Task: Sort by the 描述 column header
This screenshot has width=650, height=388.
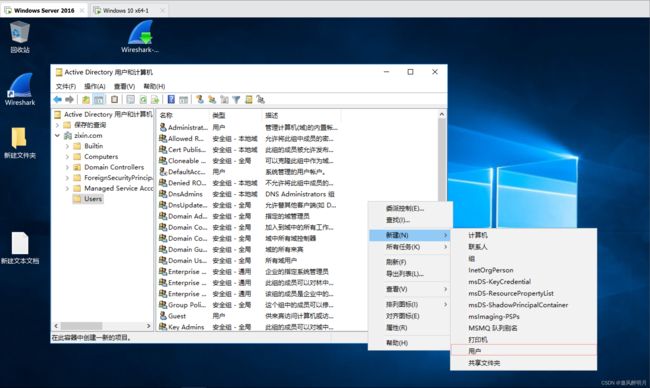Action: 302,115
